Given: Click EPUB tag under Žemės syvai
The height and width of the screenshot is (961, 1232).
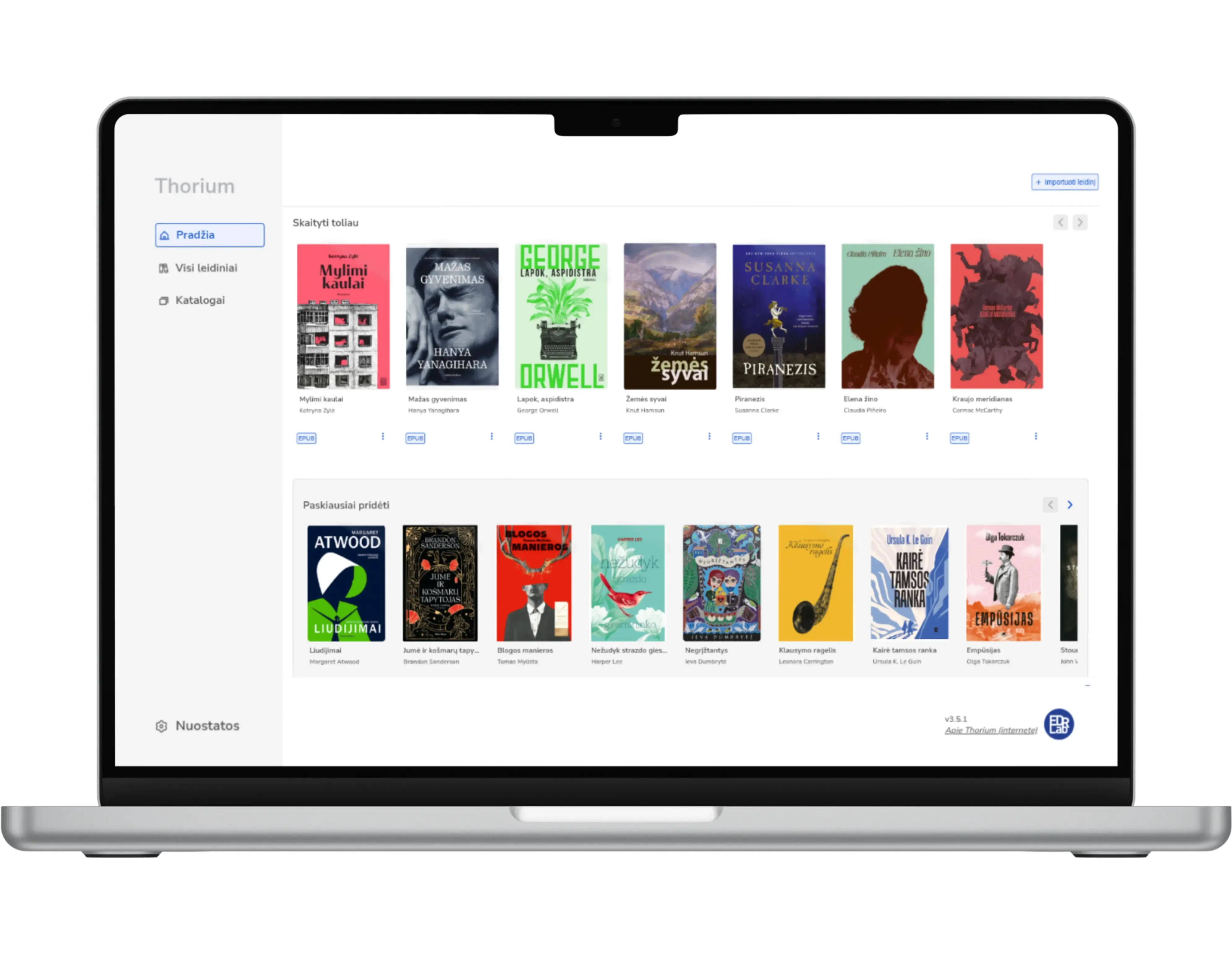Looking at the screenshot, I should point(633,439).
